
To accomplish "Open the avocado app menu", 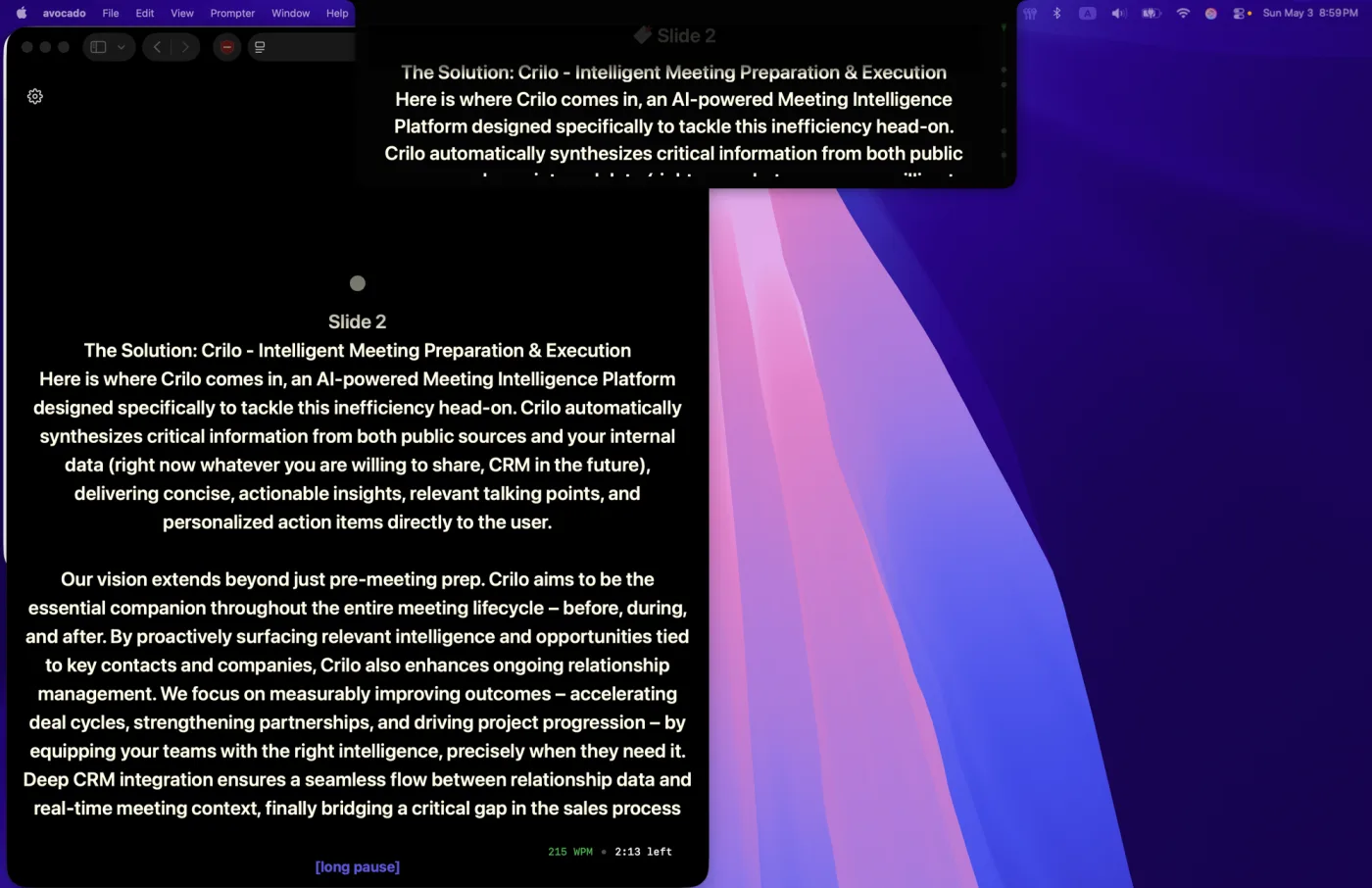I will pyautogui.click(x=64, y=13).
